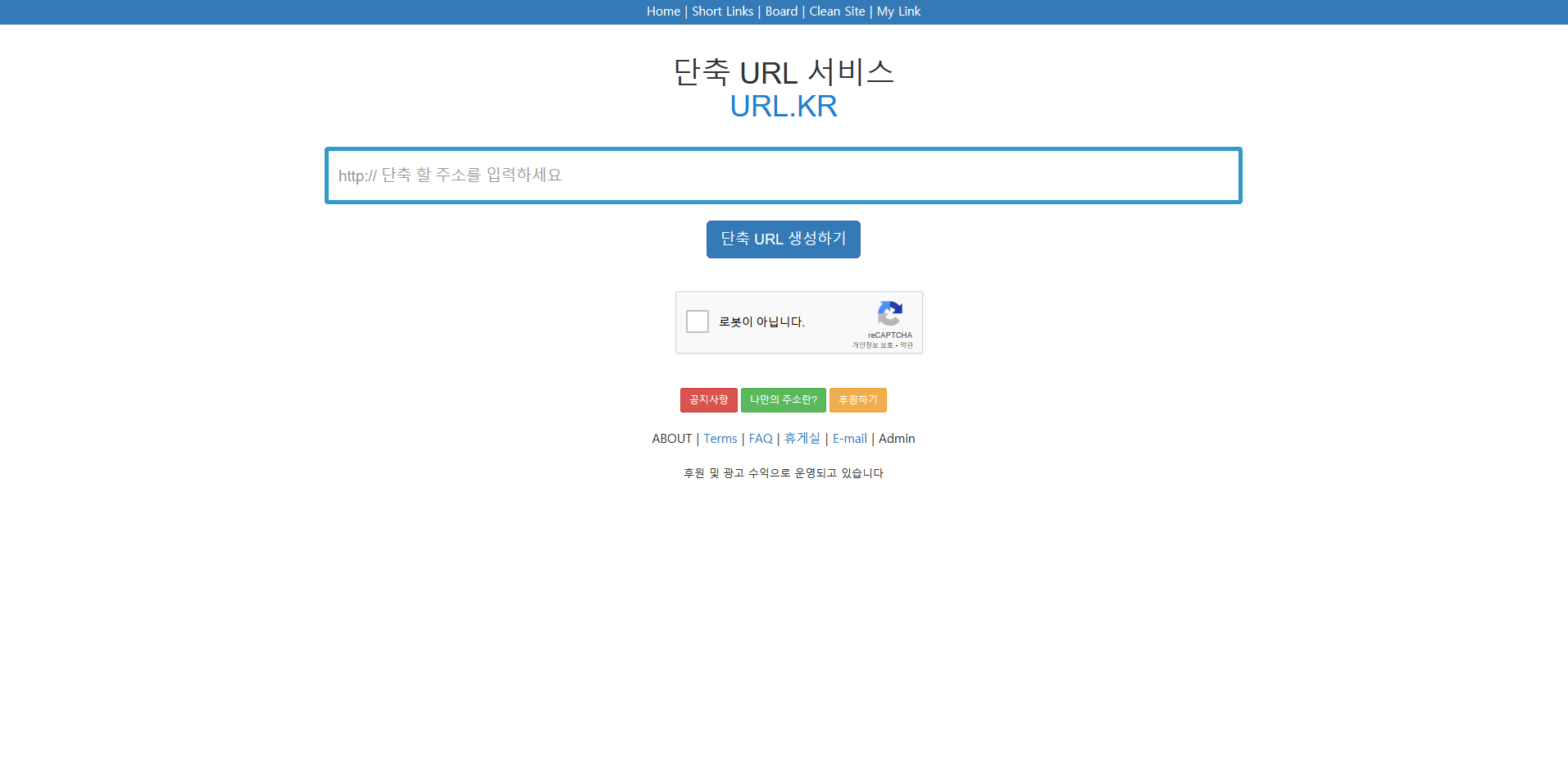1568x775 pixels.
Task: Open the reCAPTCHA 개인정보 보호 link
Action: tap(871, 344)
